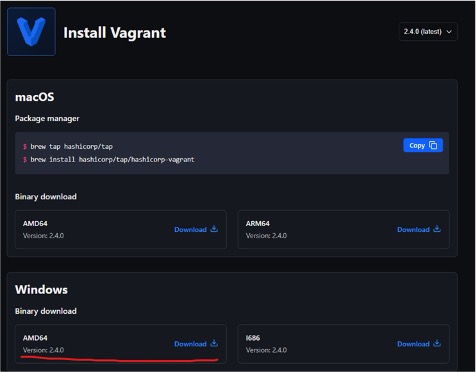The image size is (476, 372).
Task: Expand the version selector chevron arrow
Action: [x=449, y=32]
